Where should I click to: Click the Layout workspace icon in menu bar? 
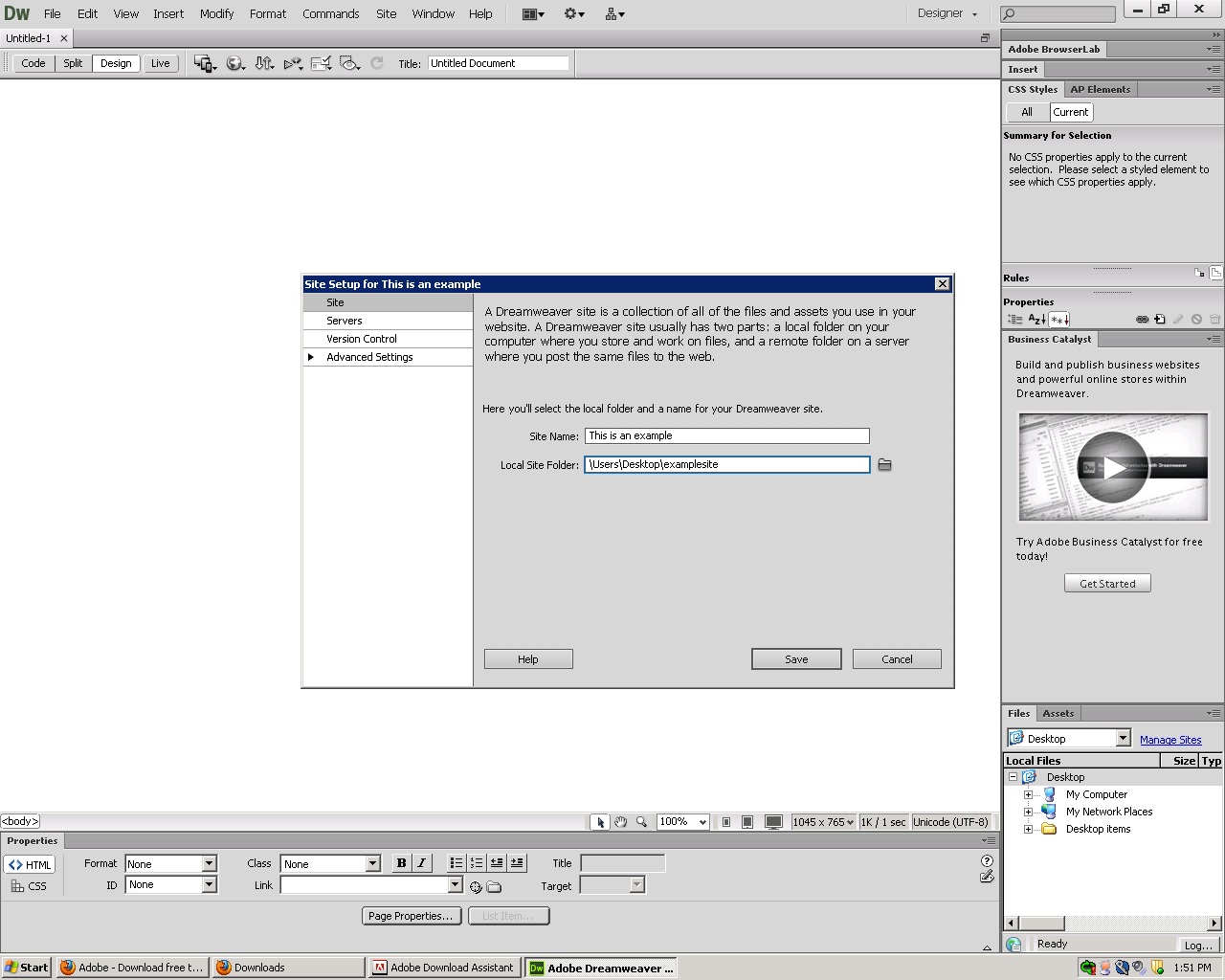[533, 13]
